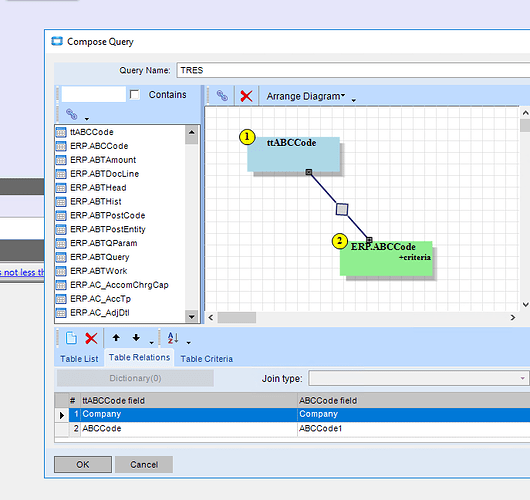Click the red X delete icon above diagram
The image size is (530, 500).
[x=246, y=96]
